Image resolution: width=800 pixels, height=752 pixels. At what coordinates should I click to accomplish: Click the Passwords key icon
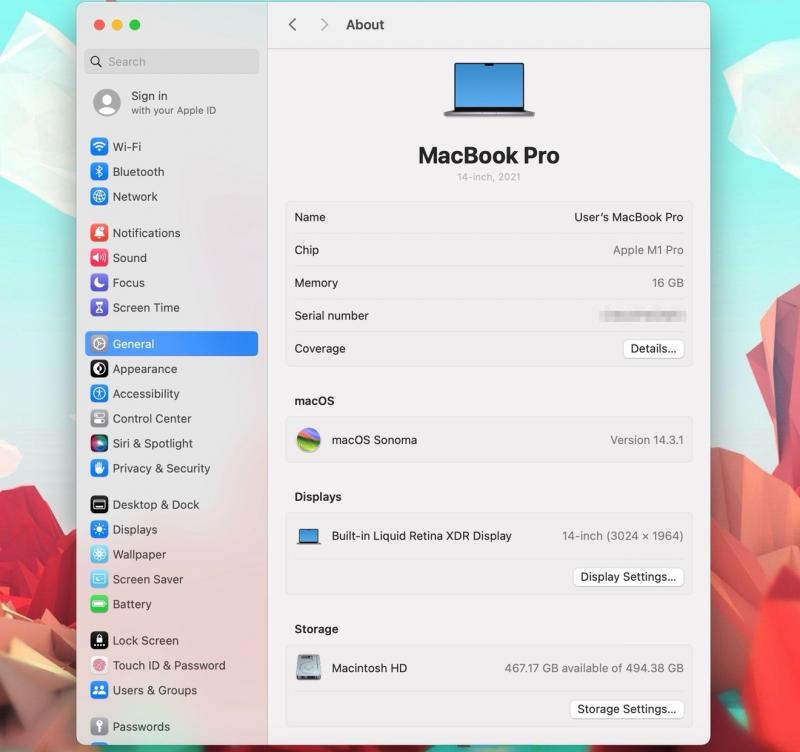99,726
